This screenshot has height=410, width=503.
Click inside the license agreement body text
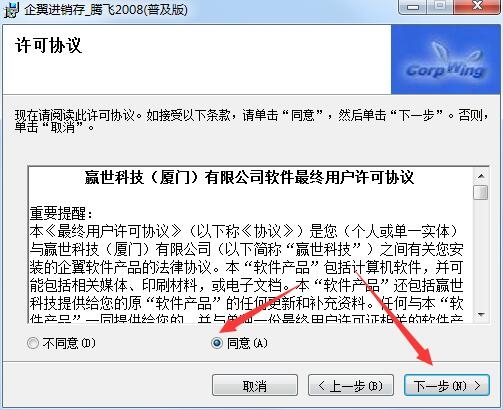(247, 267)
